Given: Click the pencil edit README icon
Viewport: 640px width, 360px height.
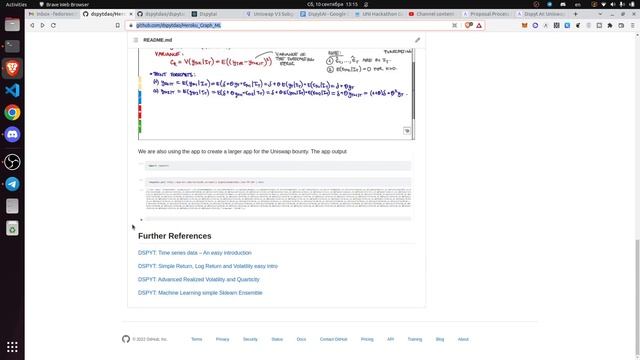Looking at the screenshot, I should click(417, 40).
